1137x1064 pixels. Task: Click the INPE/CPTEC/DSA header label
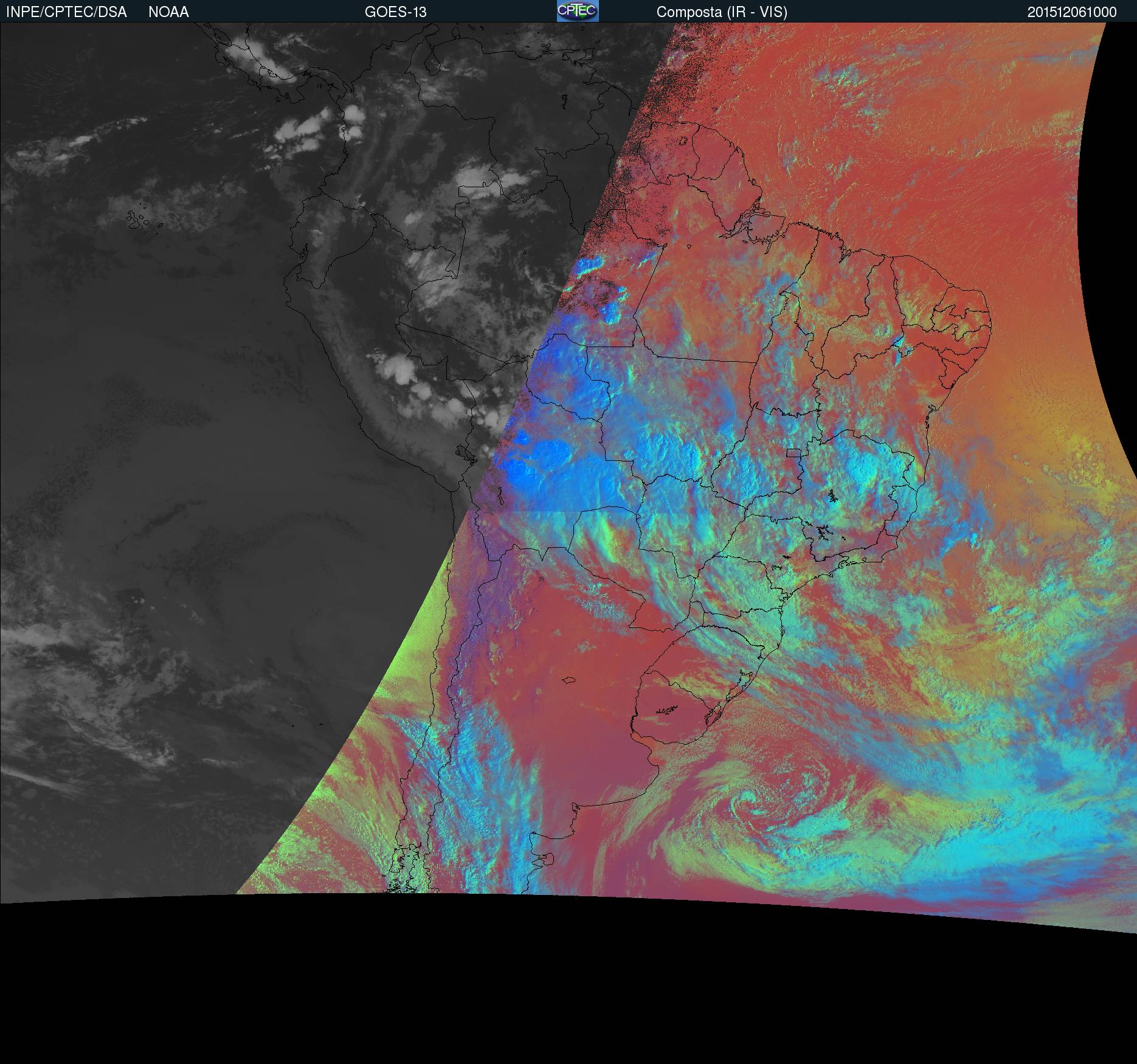tap(66, 12)
